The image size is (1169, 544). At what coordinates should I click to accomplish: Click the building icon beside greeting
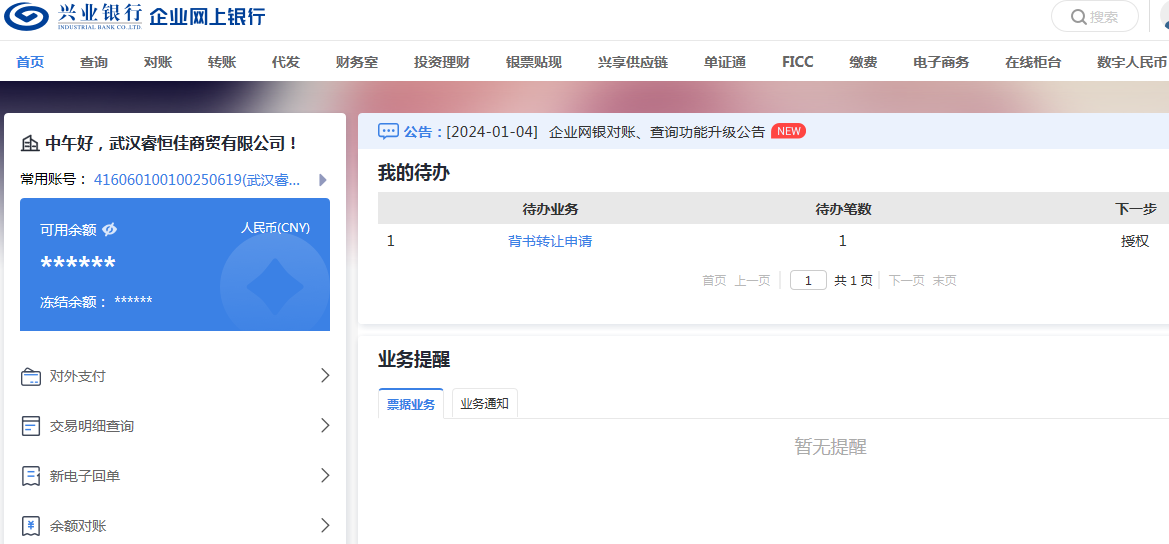[x=31, y=143]
